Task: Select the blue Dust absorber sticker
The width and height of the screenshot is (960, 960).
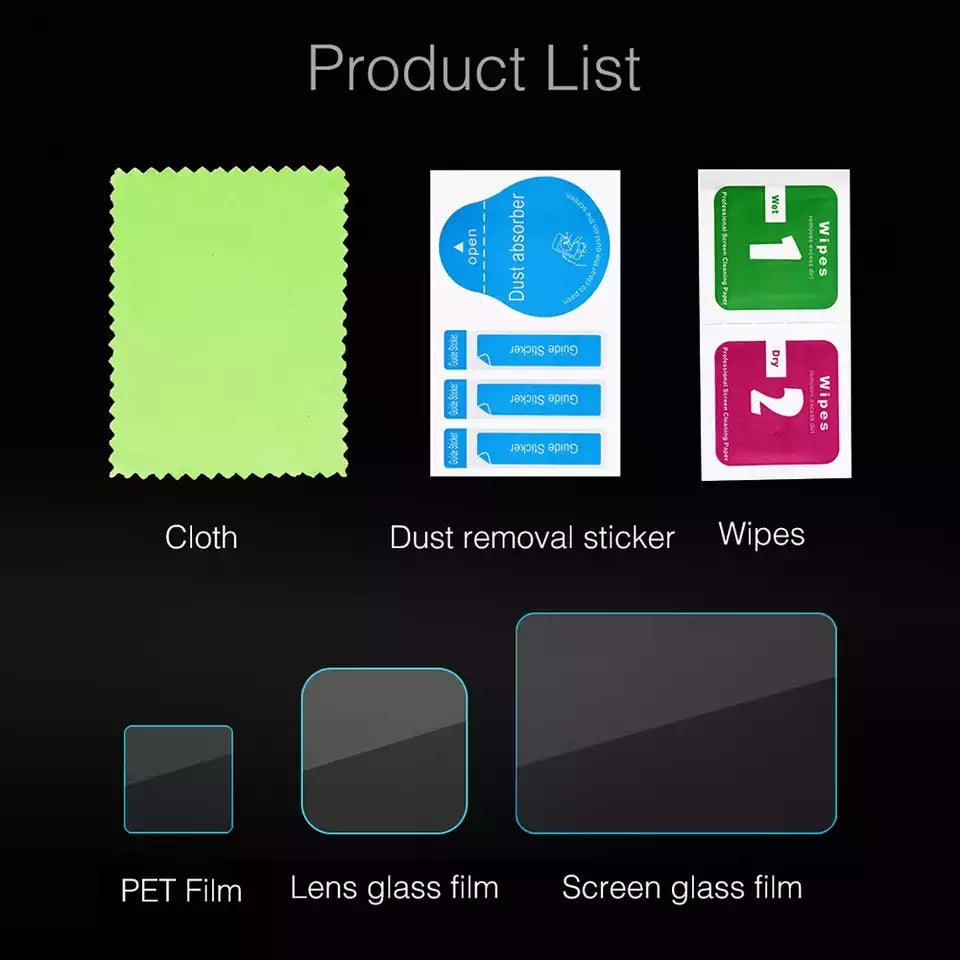Action: [524, 247]
